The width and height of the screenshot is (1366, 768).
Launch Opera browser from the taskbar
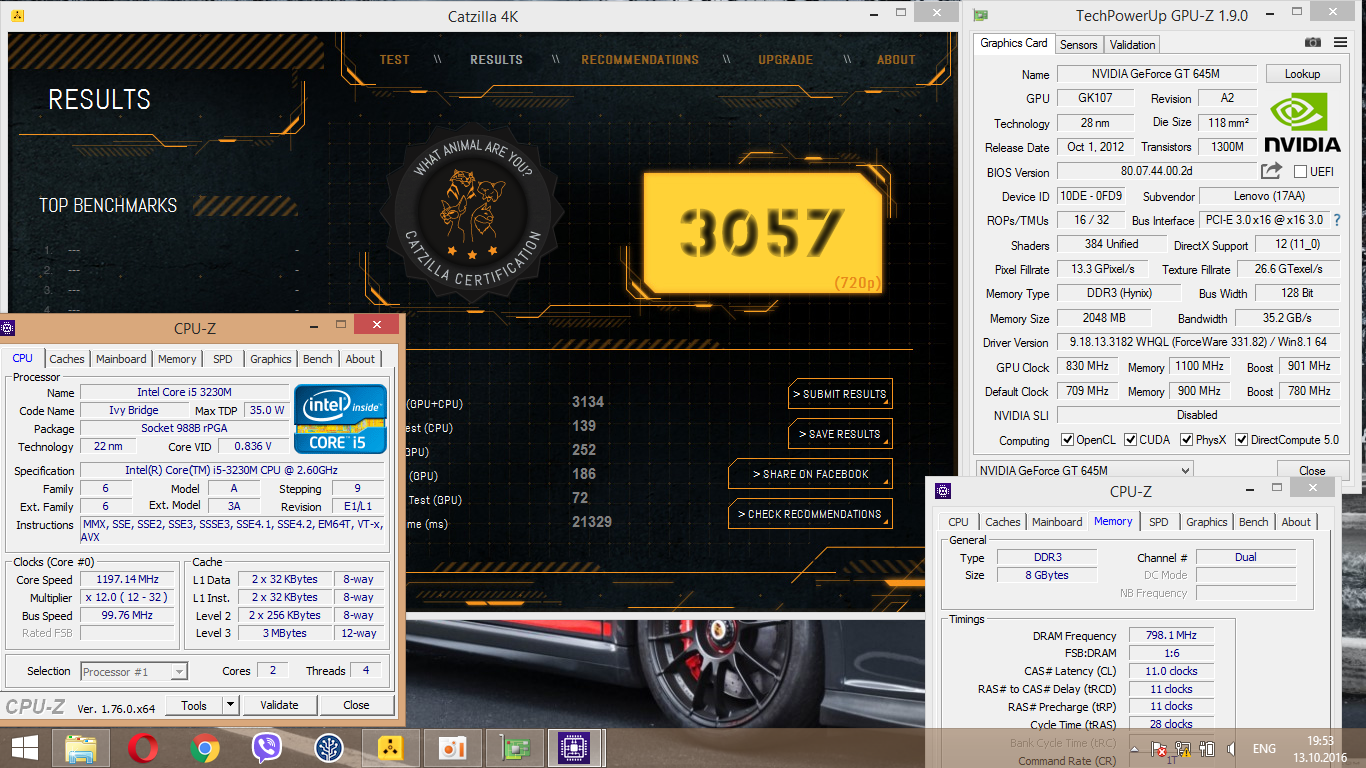coord(144,747)
